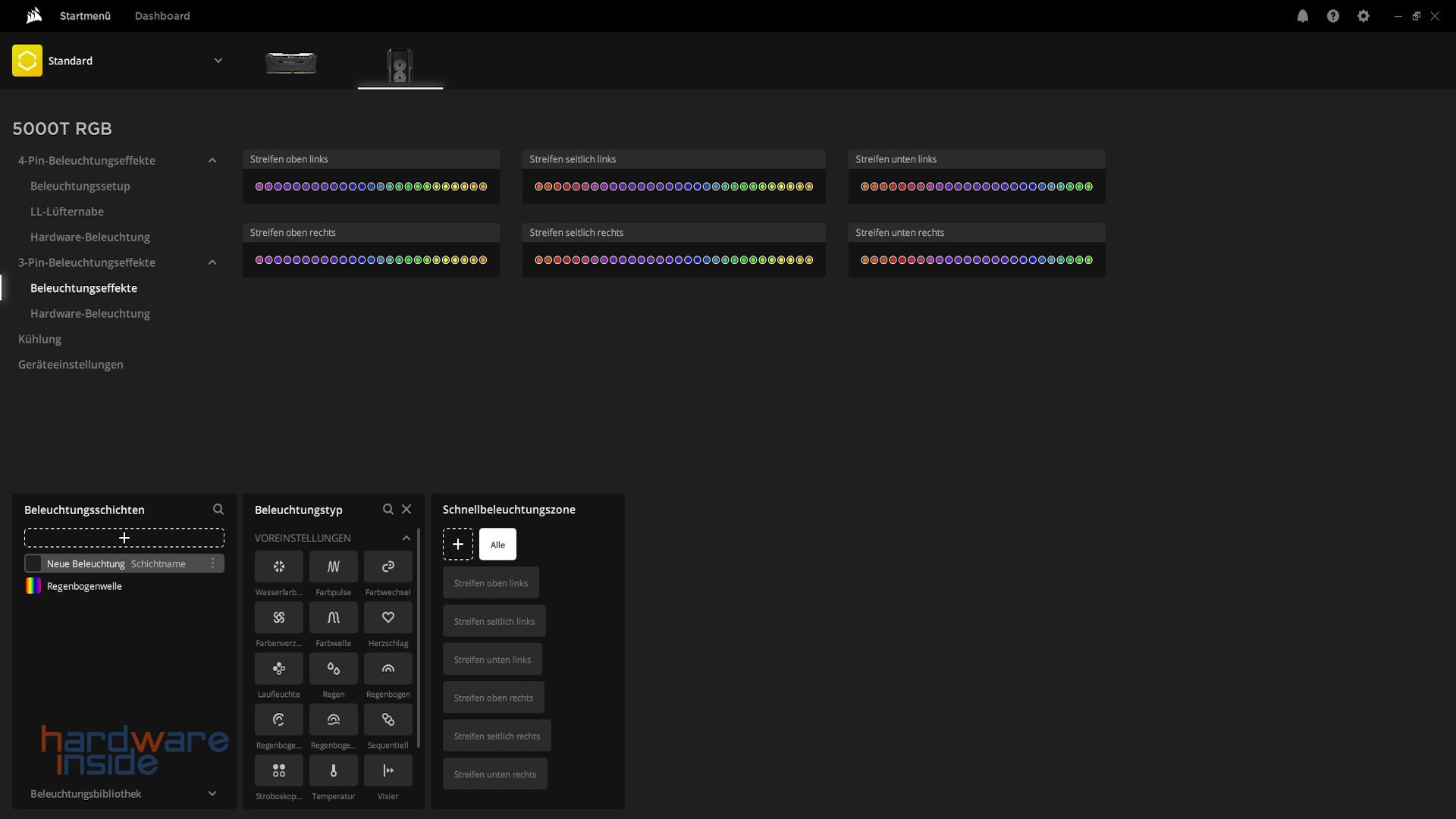Open the notifications bell icon
The height and width of the screenshot is (819, 1456).
pos(1302,16)
